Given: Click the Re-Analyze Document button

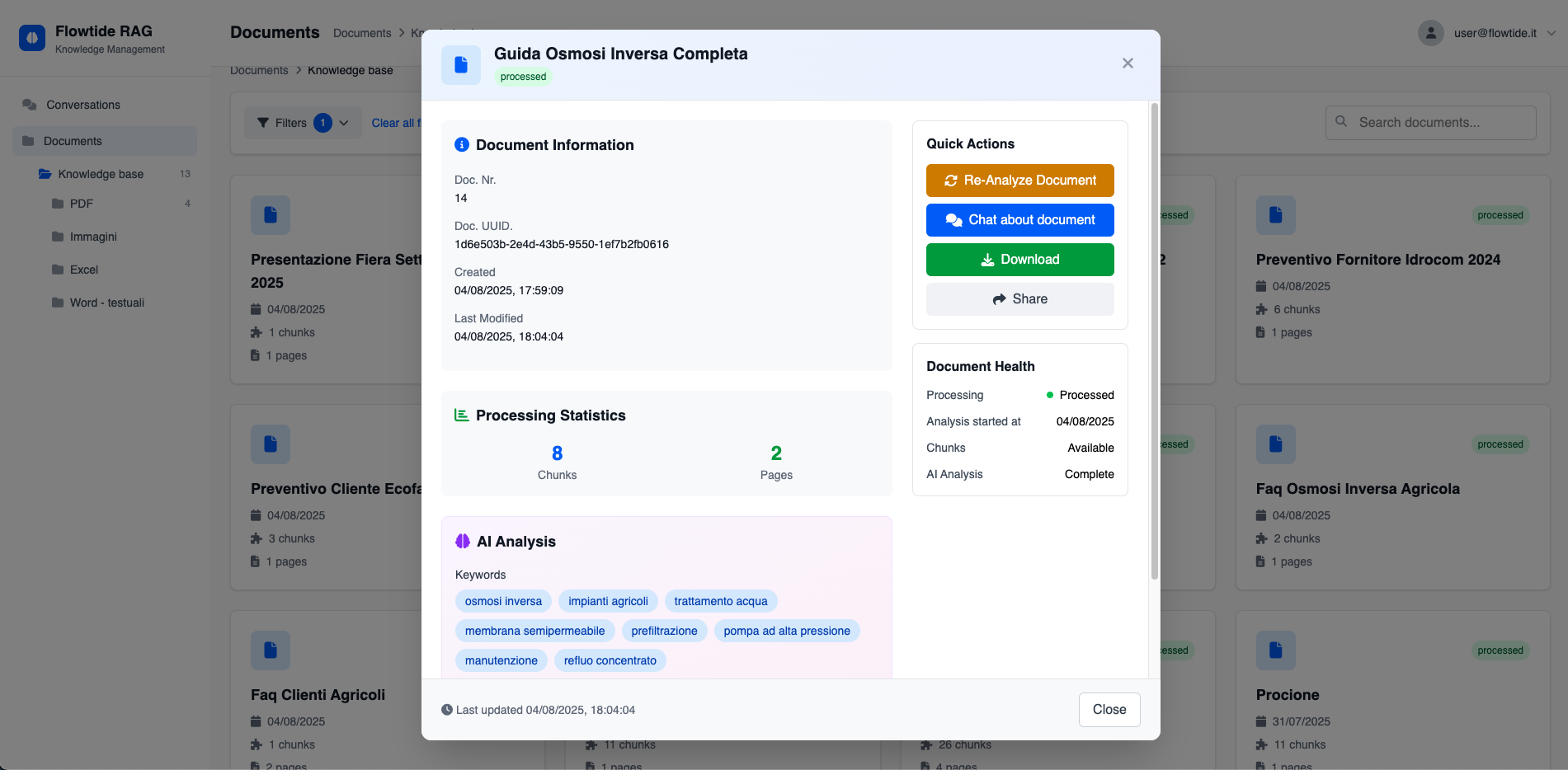Looking at the screenshot, I should [x=1019, y=180].
